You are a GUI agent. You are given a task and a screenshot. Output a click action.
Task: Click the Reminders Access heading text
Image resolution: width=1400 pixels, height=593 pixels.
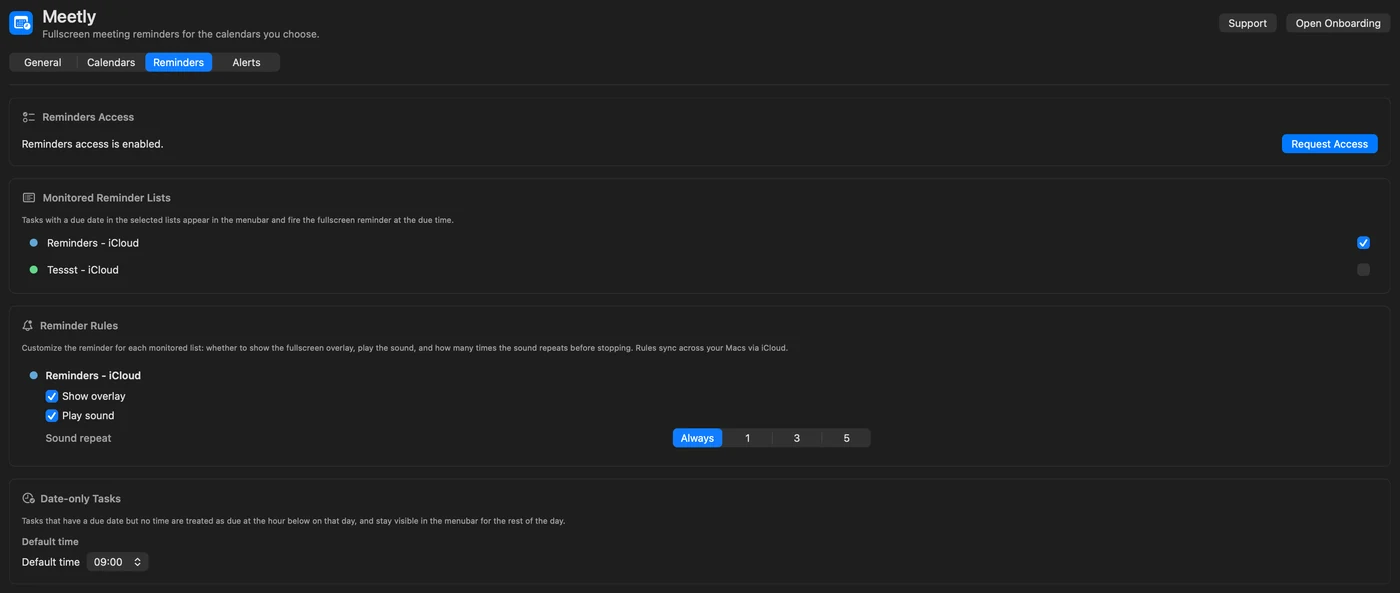pos(88,117)
